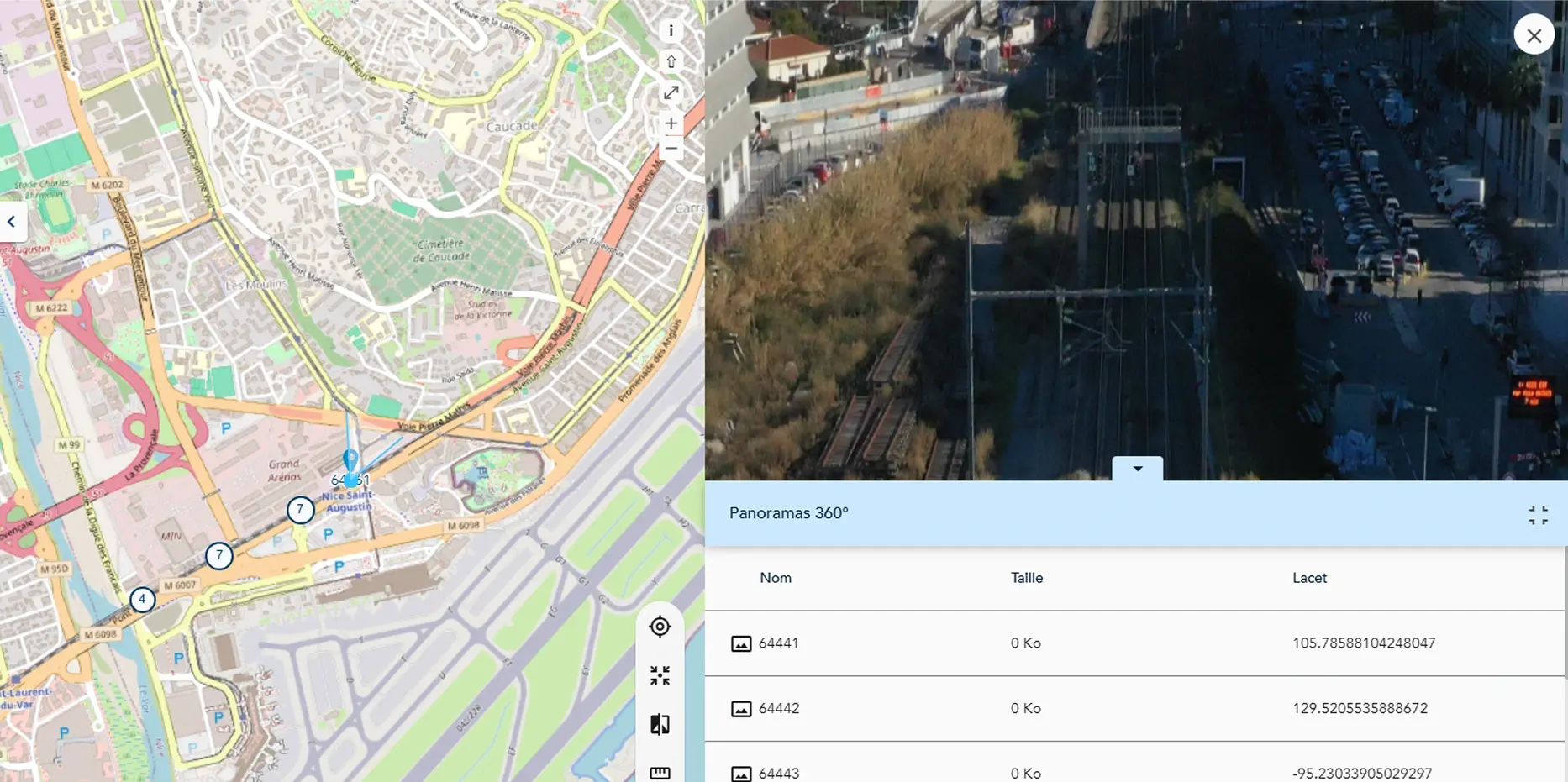
Task: Close the panorama viewer
Action: 1534,35
